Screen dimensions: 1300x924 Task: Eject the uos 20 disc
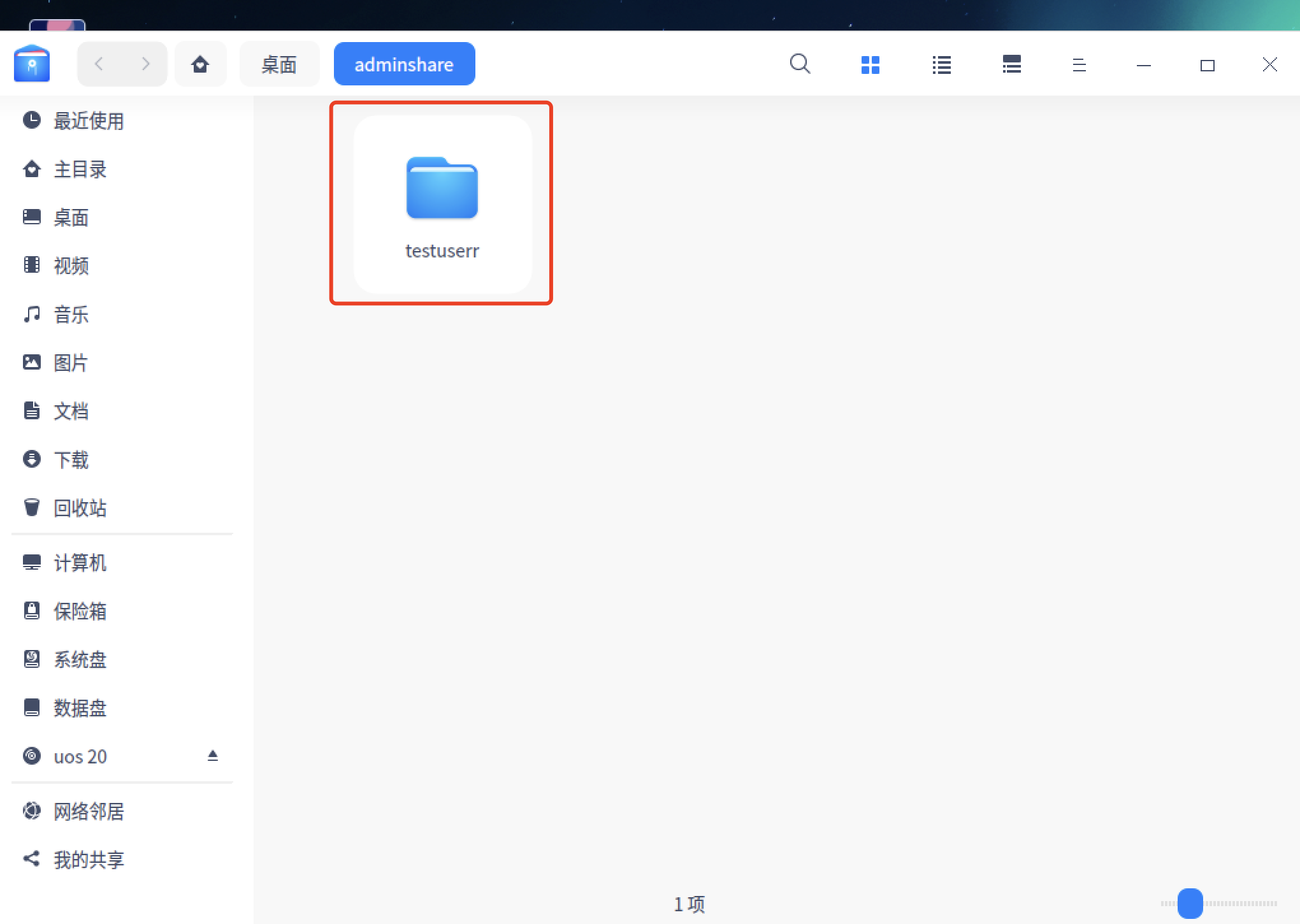point(213,756)
